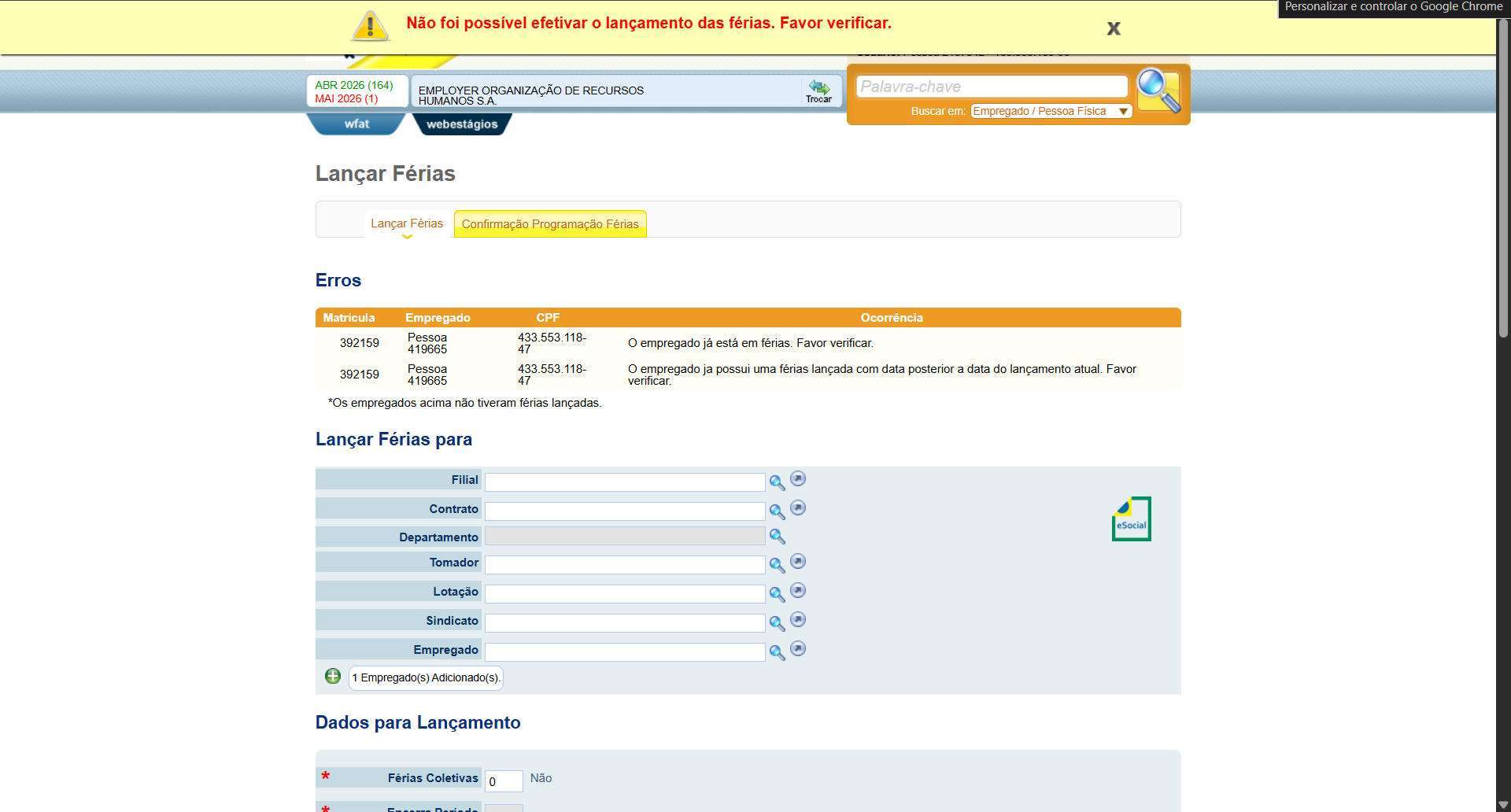
Task: Click the Tomador lookup magnifier icon
Action: [x=777, y=565]
